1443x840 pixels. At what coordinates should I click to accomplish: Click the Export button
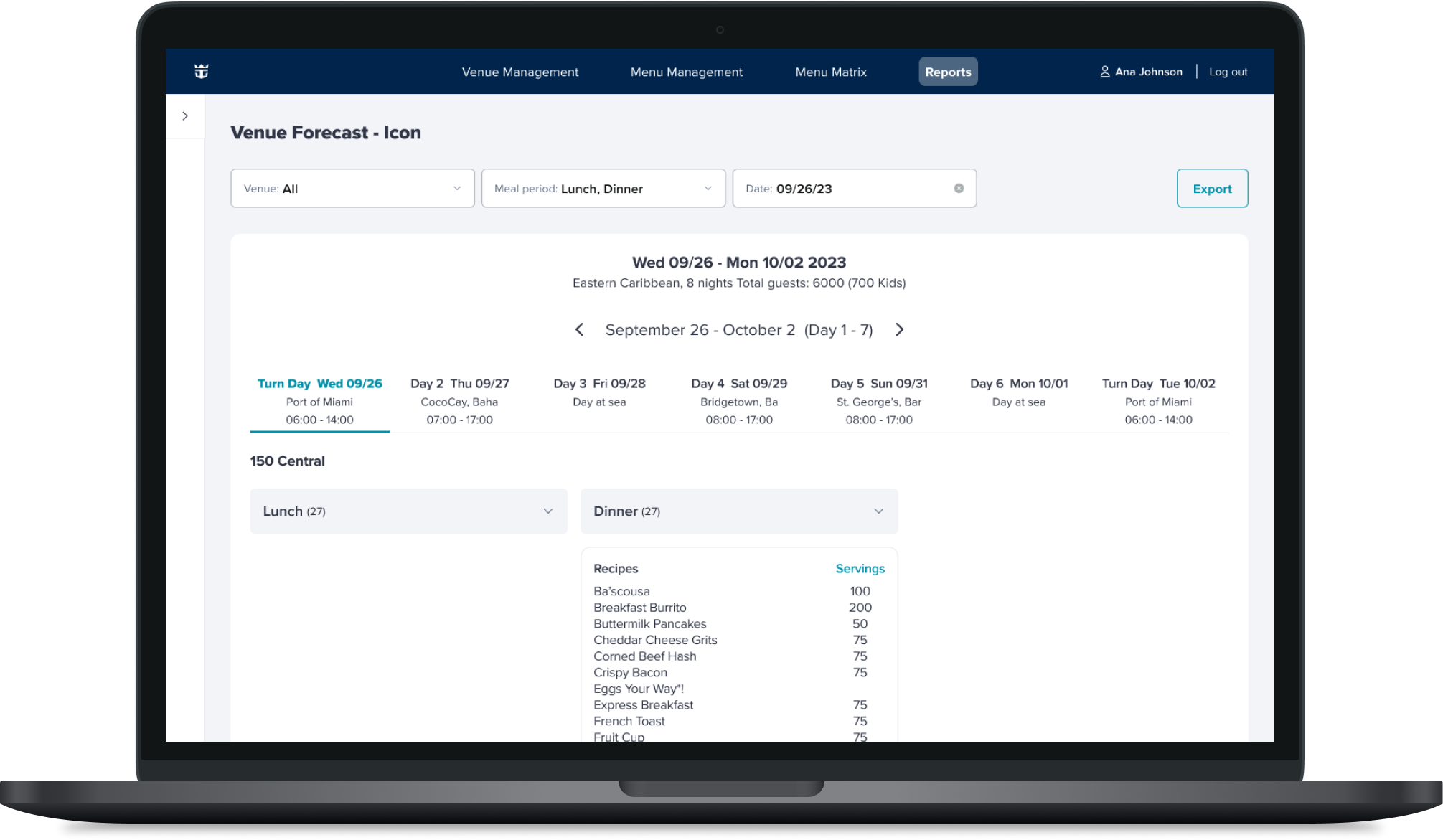[1211, 189]
